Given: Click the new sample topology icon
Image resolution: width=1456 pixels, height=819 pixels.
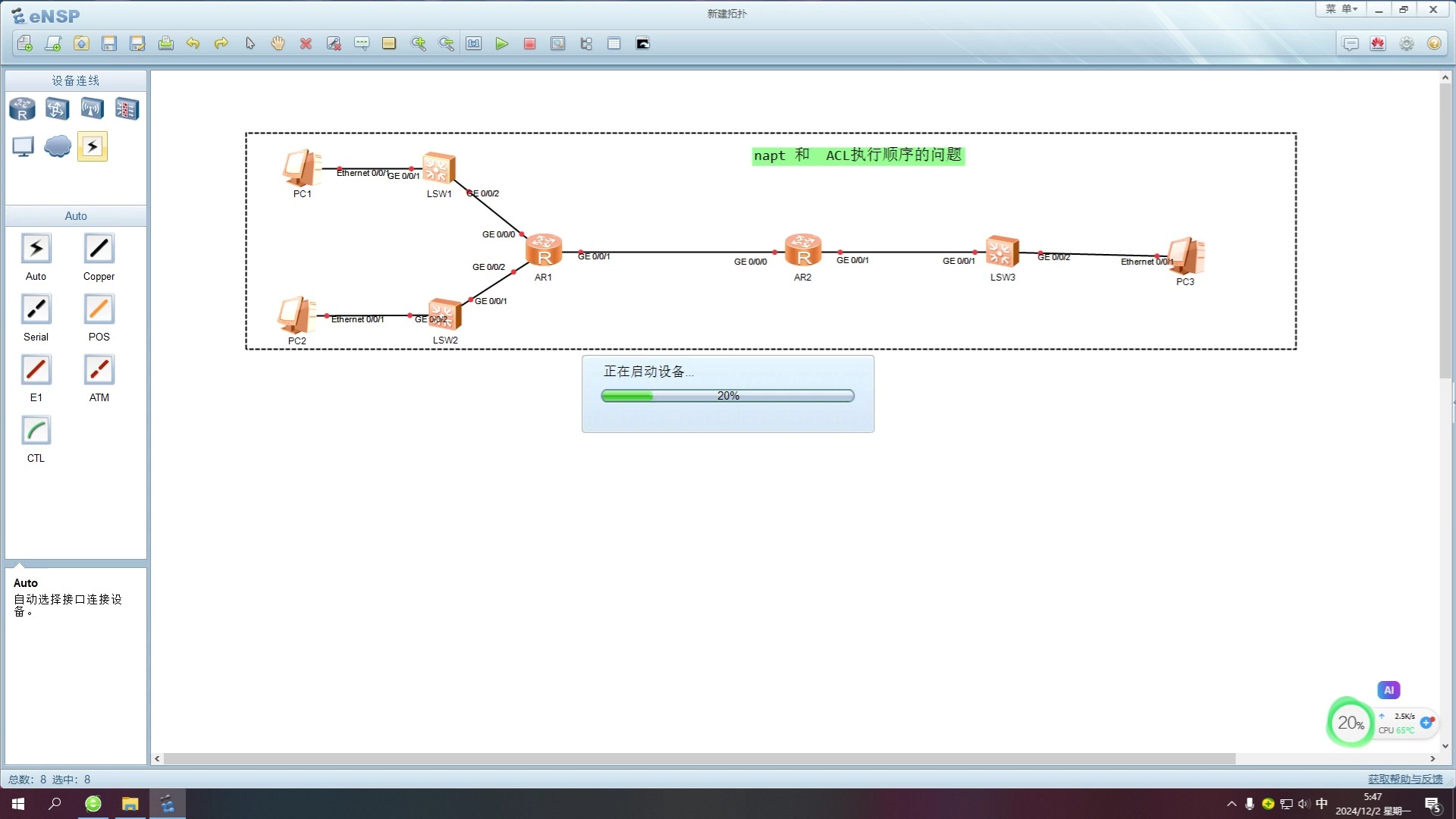Looking at the screenshot, I should [x=53, y=43].
